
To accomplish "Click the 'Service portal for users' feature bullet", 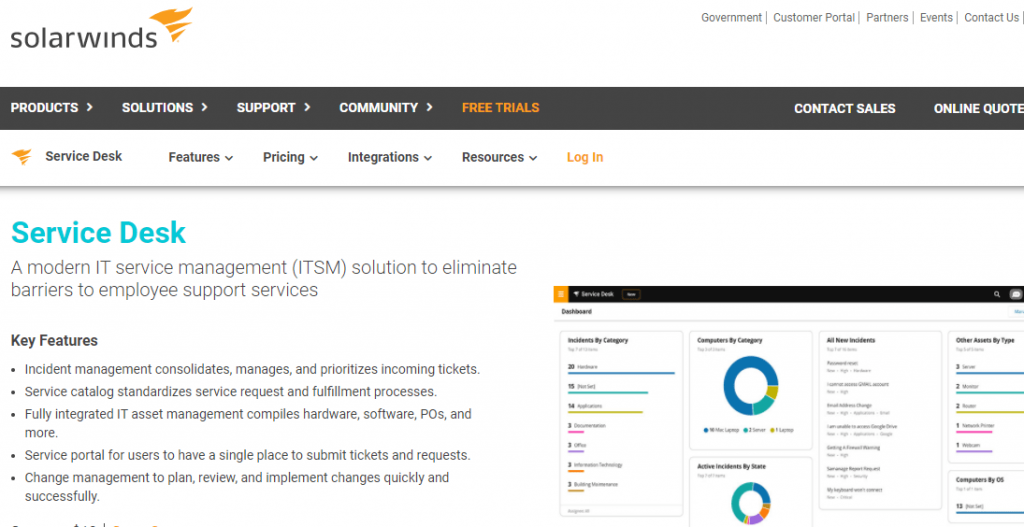I will [248, 455].
